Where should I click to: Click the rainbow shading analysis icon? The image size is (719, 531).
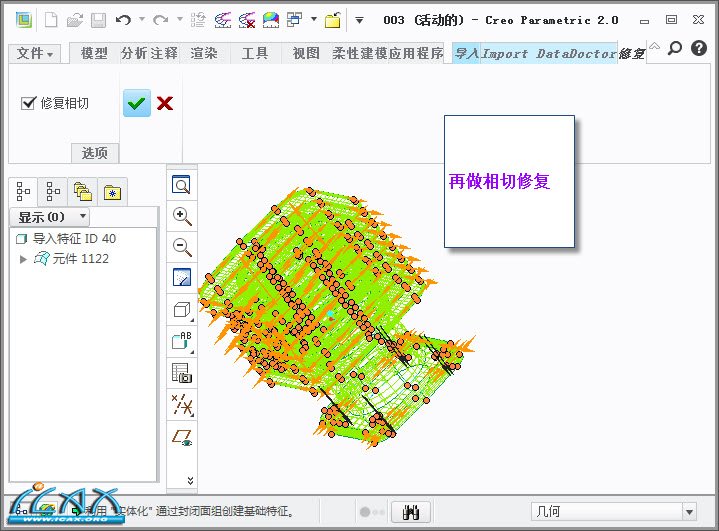(x=271, y=20)
